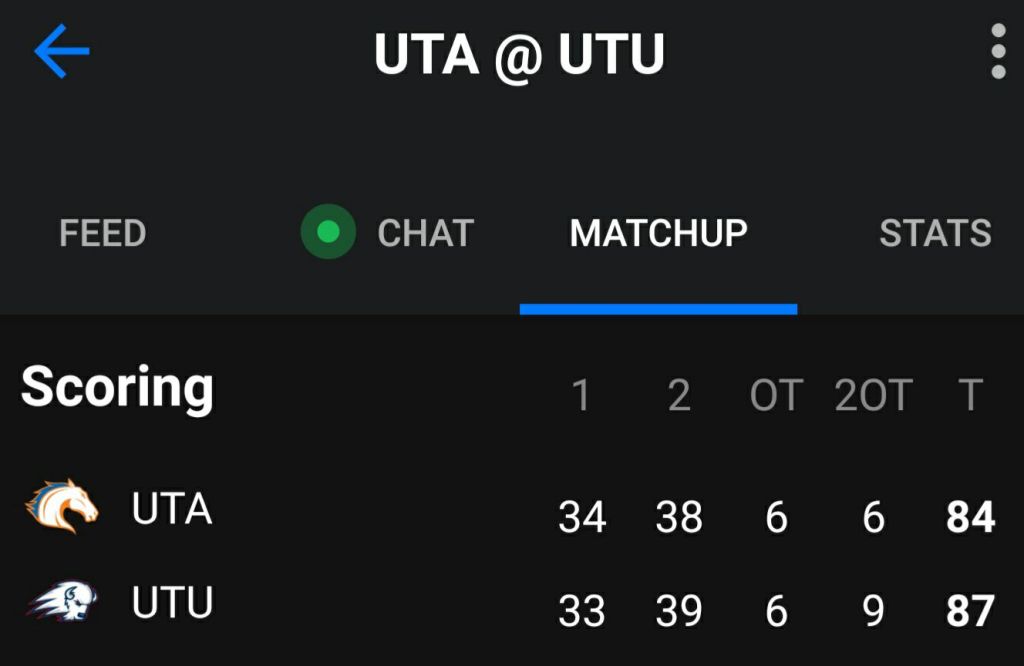1024x666 pixels.
Task: Tap UTA's final total of 84
Action: coord(970,518)
